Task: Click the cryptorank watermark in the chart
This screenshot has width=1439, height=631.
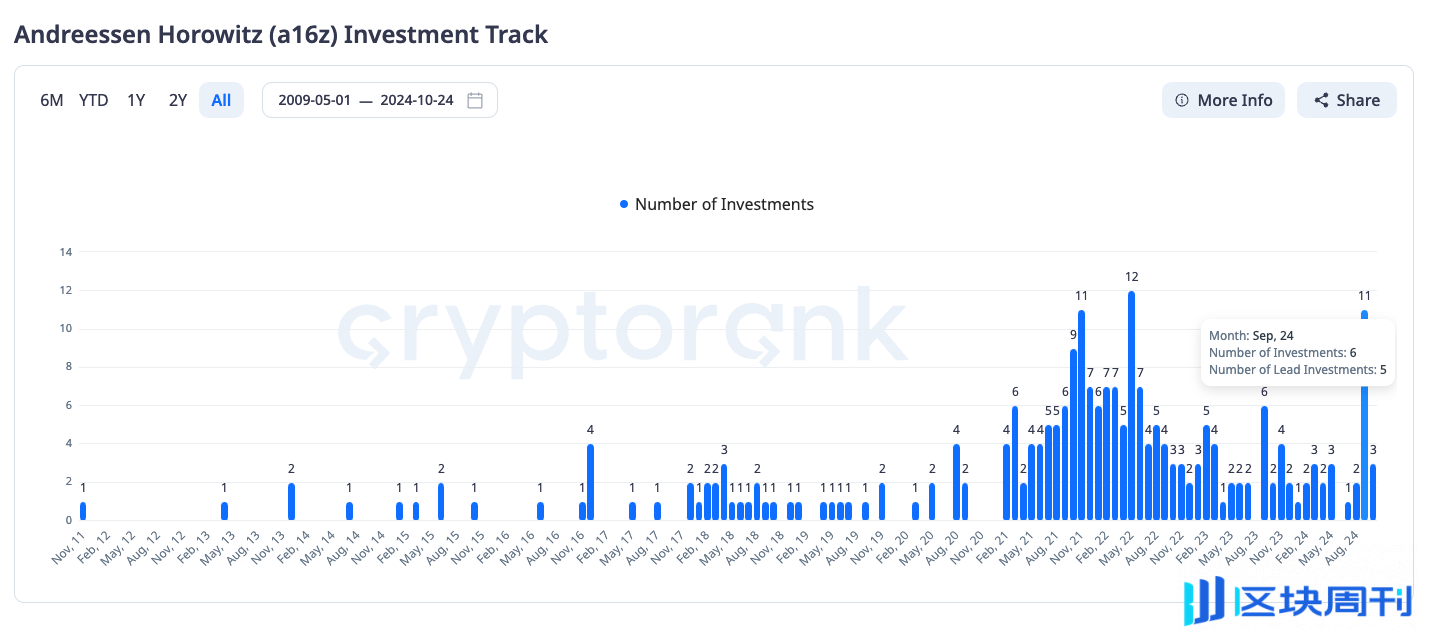Action: 622,328
